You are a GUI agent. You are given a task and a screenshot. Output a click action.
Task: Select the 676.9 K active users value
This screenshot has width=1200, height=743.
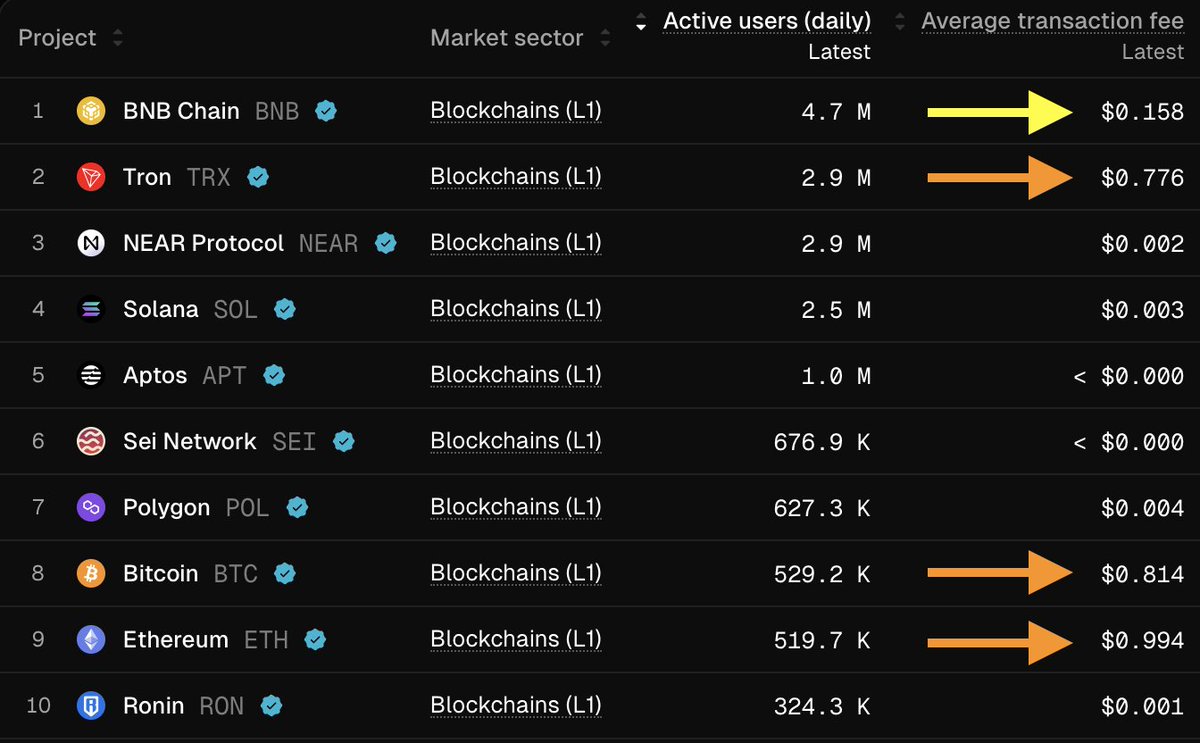822,441
